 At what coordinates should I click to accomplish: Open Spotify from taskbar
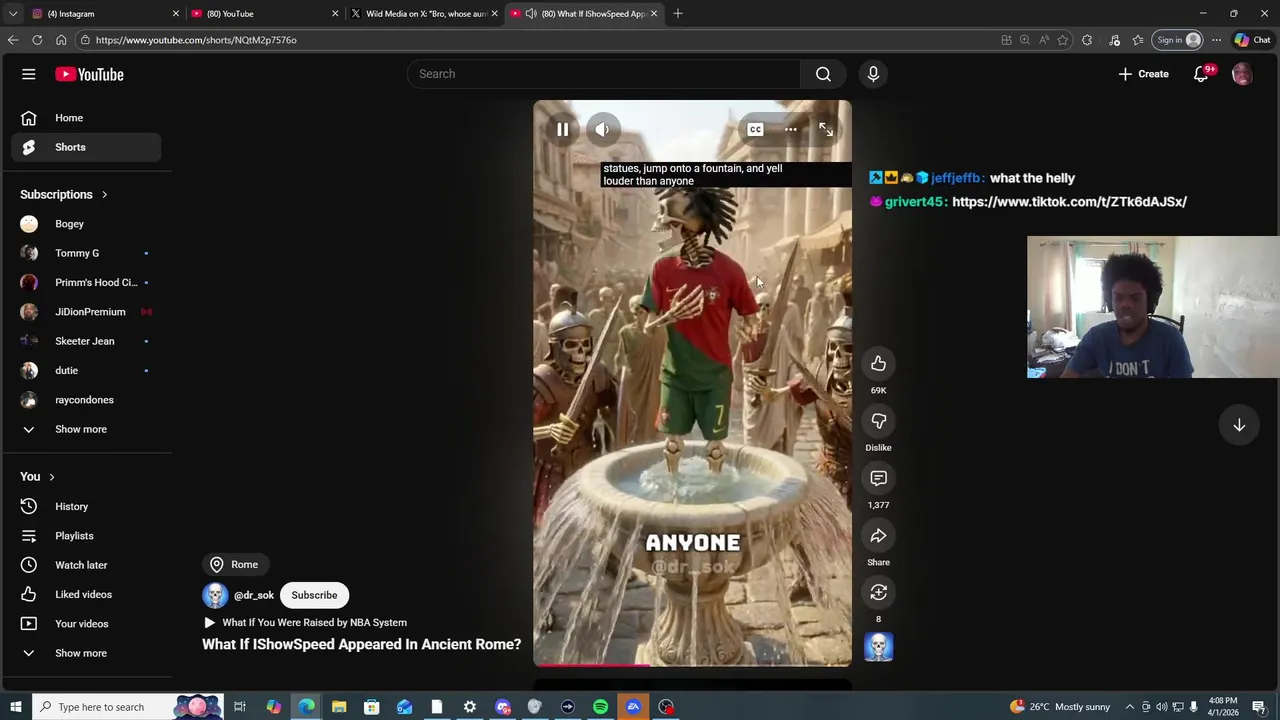coord(600,707)
